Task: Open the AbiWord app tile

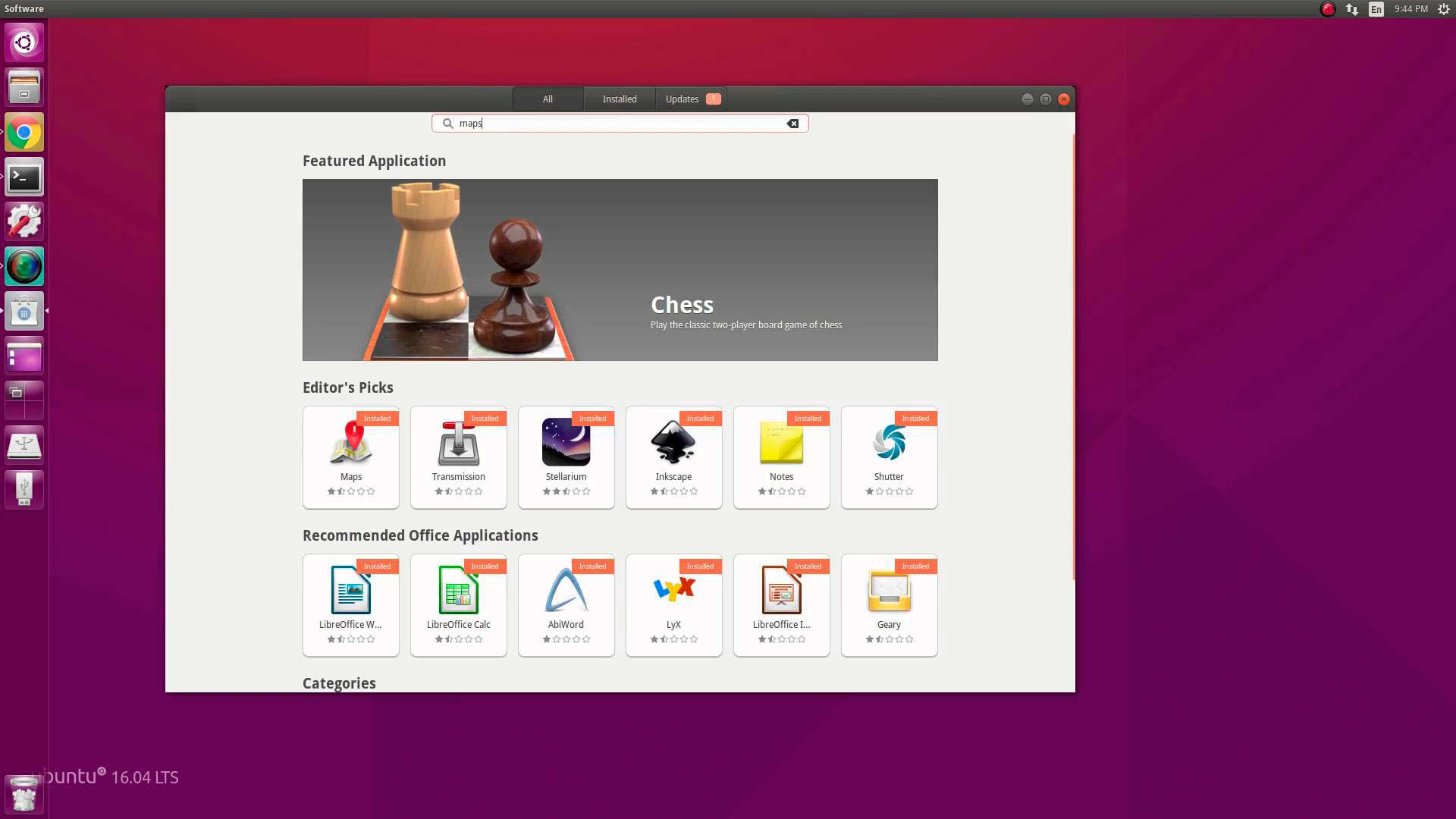Action: [x=566, y=605]
